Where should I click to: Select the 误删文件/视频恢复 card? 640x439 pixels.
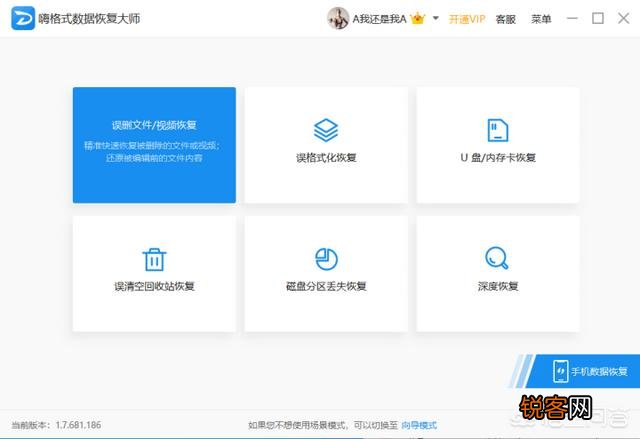154,145
